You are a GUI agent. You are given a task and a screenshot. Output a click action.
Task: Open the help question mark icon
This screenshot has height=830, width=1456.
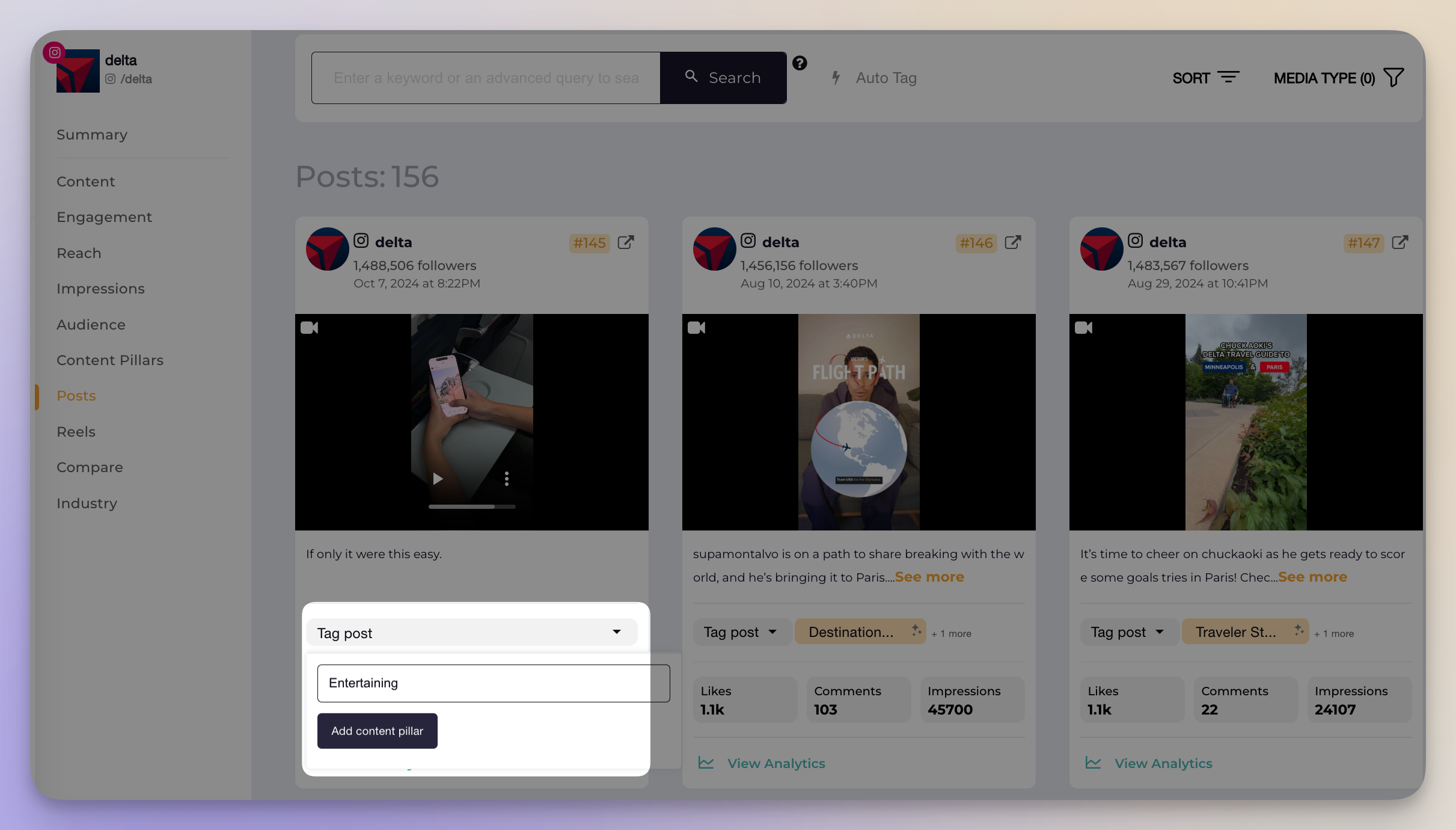[800, 63]
